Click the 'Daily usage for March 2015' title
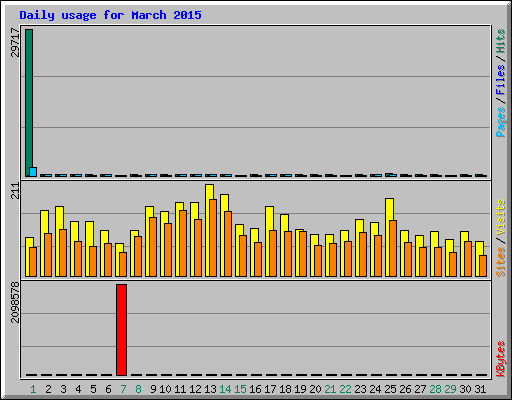 (110, 15)
